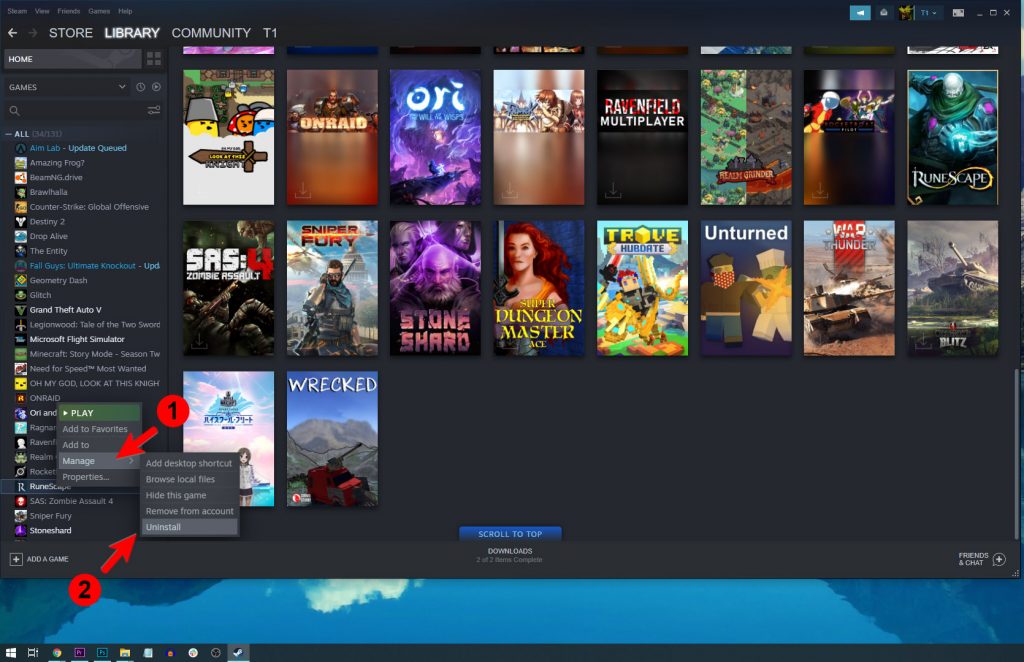Open the Friends menu
The image size is (1024, 662).
(x=69, y=11)
